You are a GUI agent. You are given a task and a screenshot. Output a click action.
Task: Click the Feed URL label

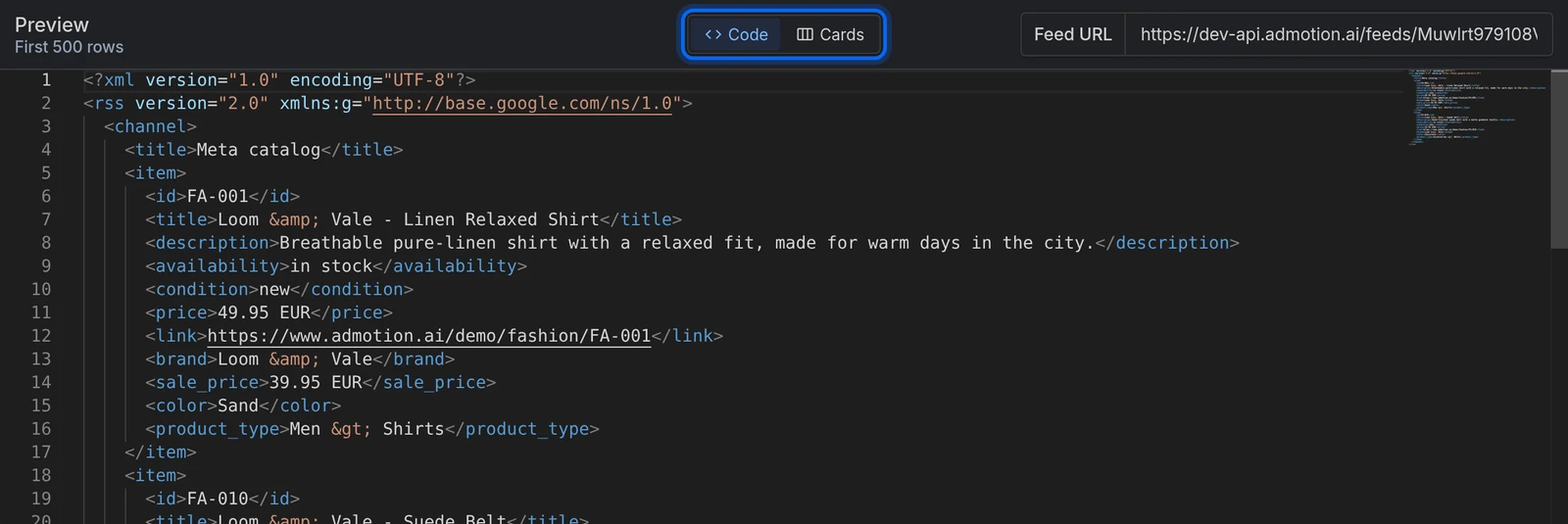(x=1073, y=34)
